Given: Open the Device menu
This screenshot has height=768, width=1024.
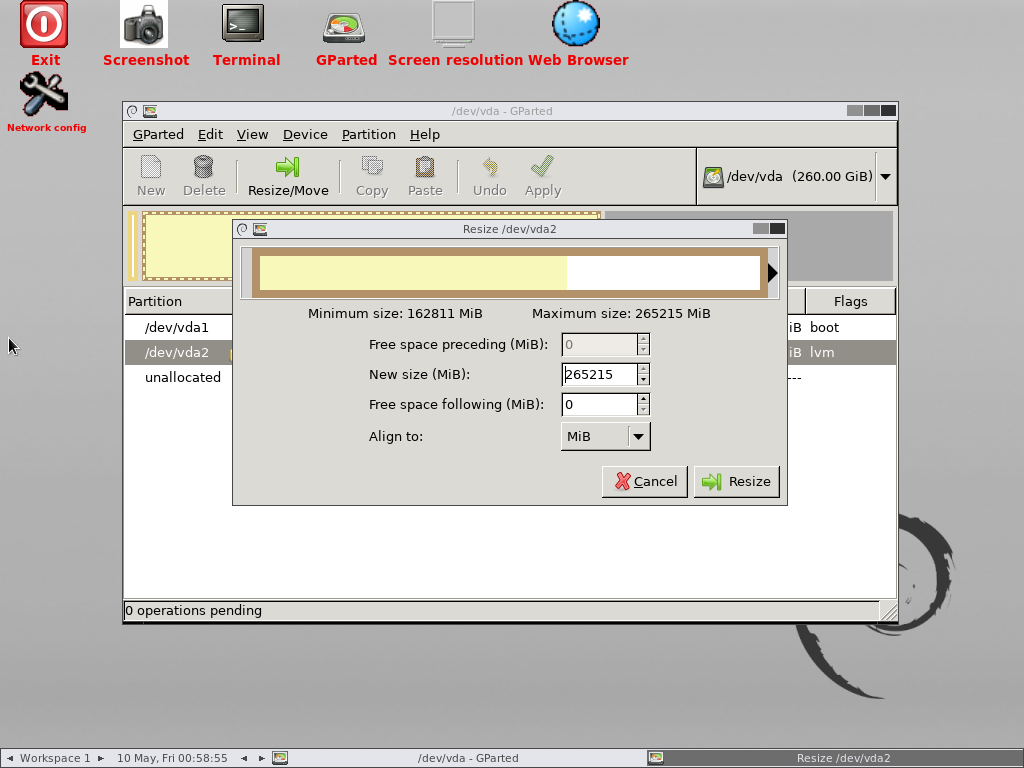Looking at the screenshot, I should click(305, 134).
